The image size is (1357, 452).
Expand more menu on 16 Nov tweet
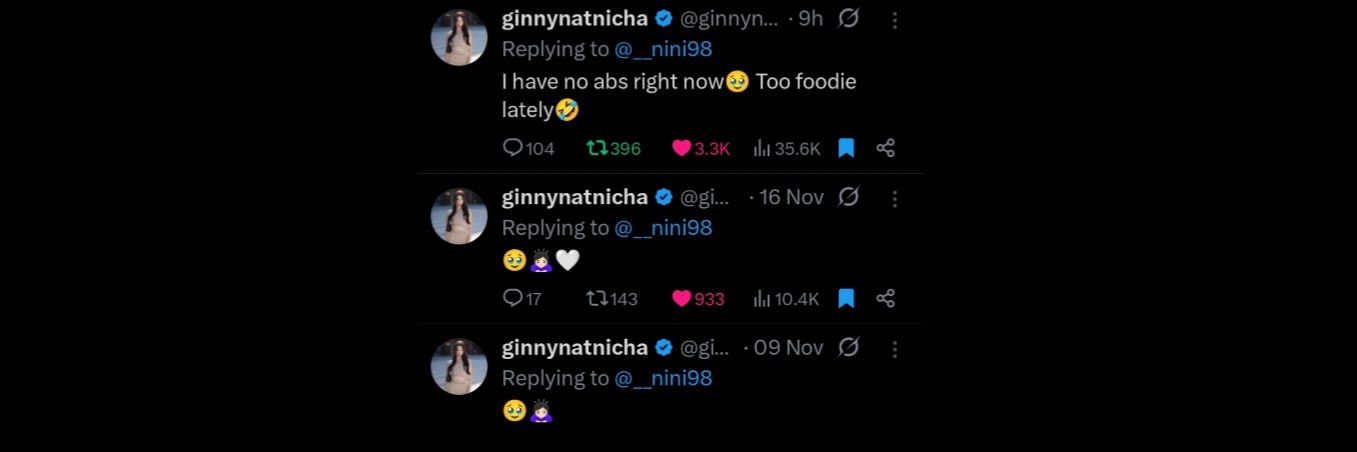click(895, 198)
